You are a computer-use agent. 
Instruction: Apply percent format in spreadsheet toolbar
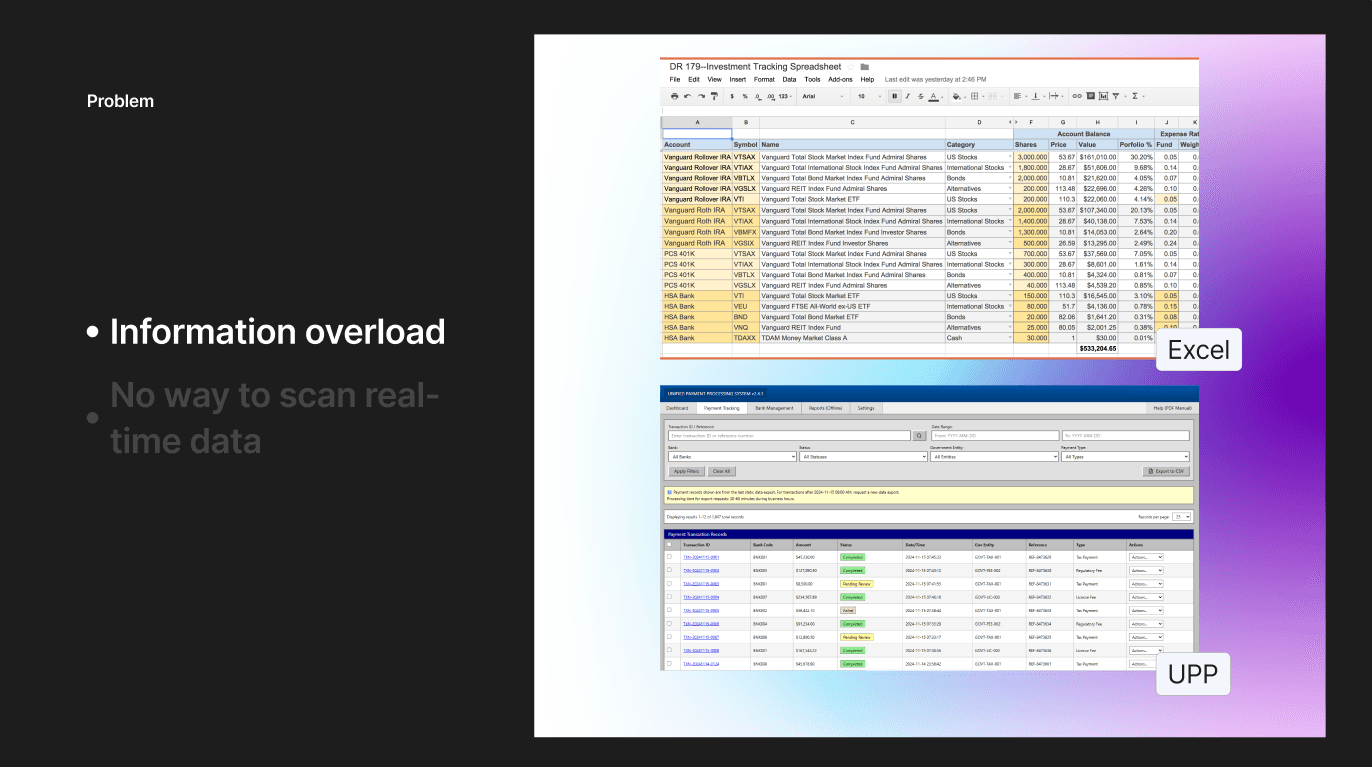(x=745, y=96)
